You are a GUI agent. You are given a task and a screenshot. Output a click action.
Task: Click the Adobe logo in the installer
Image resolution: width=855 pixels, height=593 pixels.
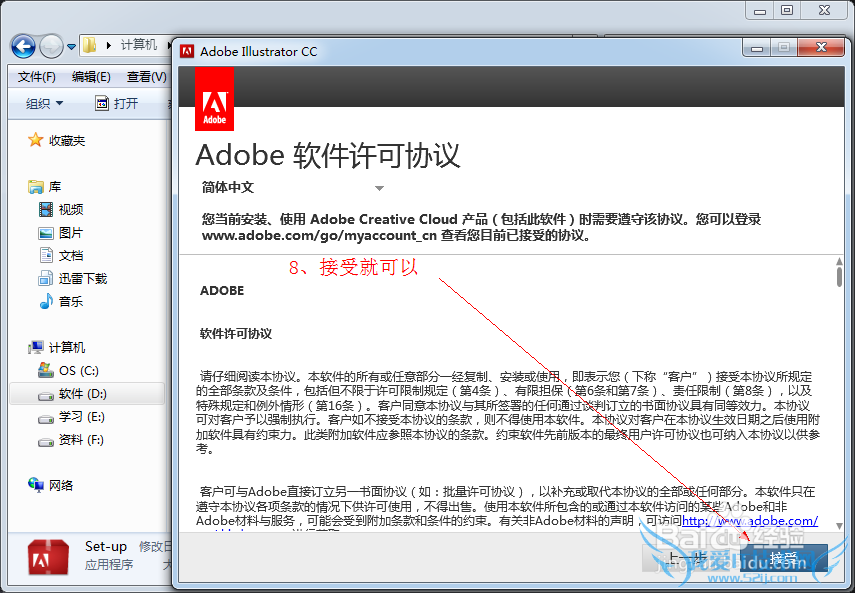pos(214,99)
